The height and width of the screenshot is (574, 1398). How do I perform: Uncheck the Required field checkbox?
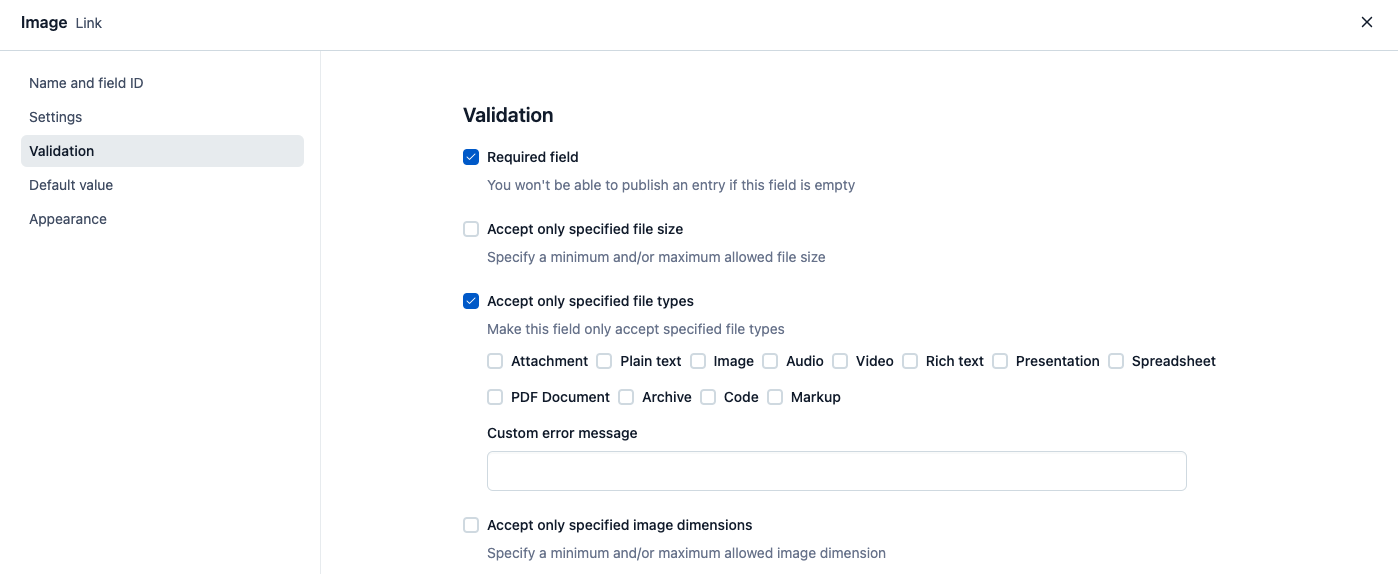471,157
